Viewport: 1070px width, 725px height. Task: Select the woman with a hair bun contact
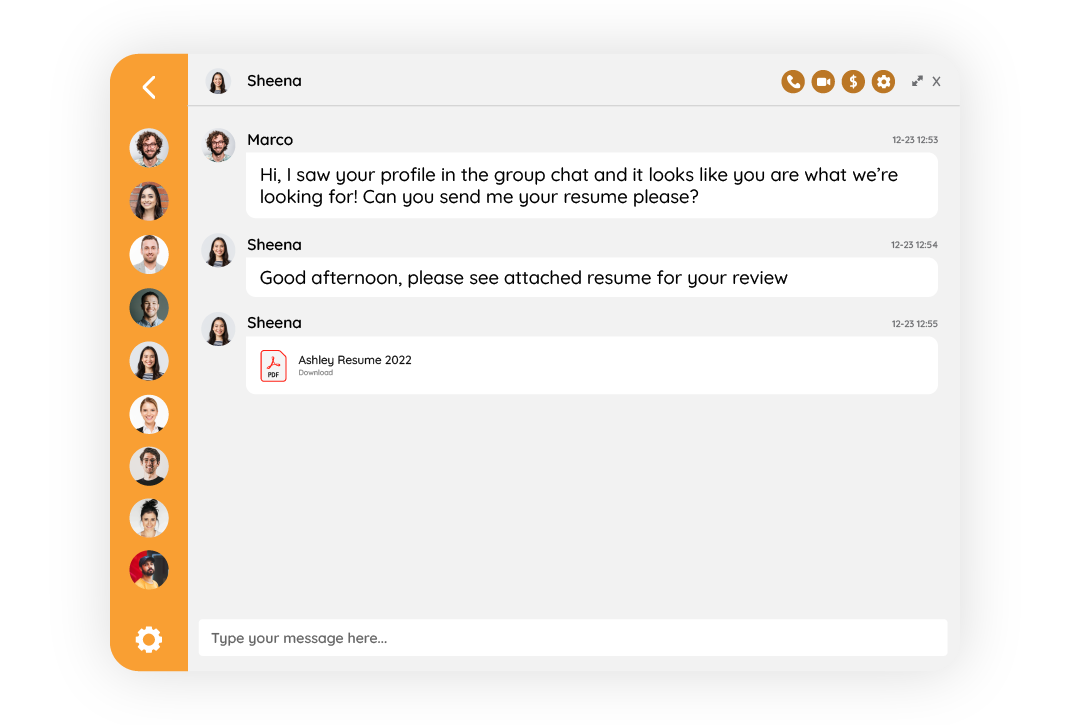pyautogui.click(x=148, y=517)
